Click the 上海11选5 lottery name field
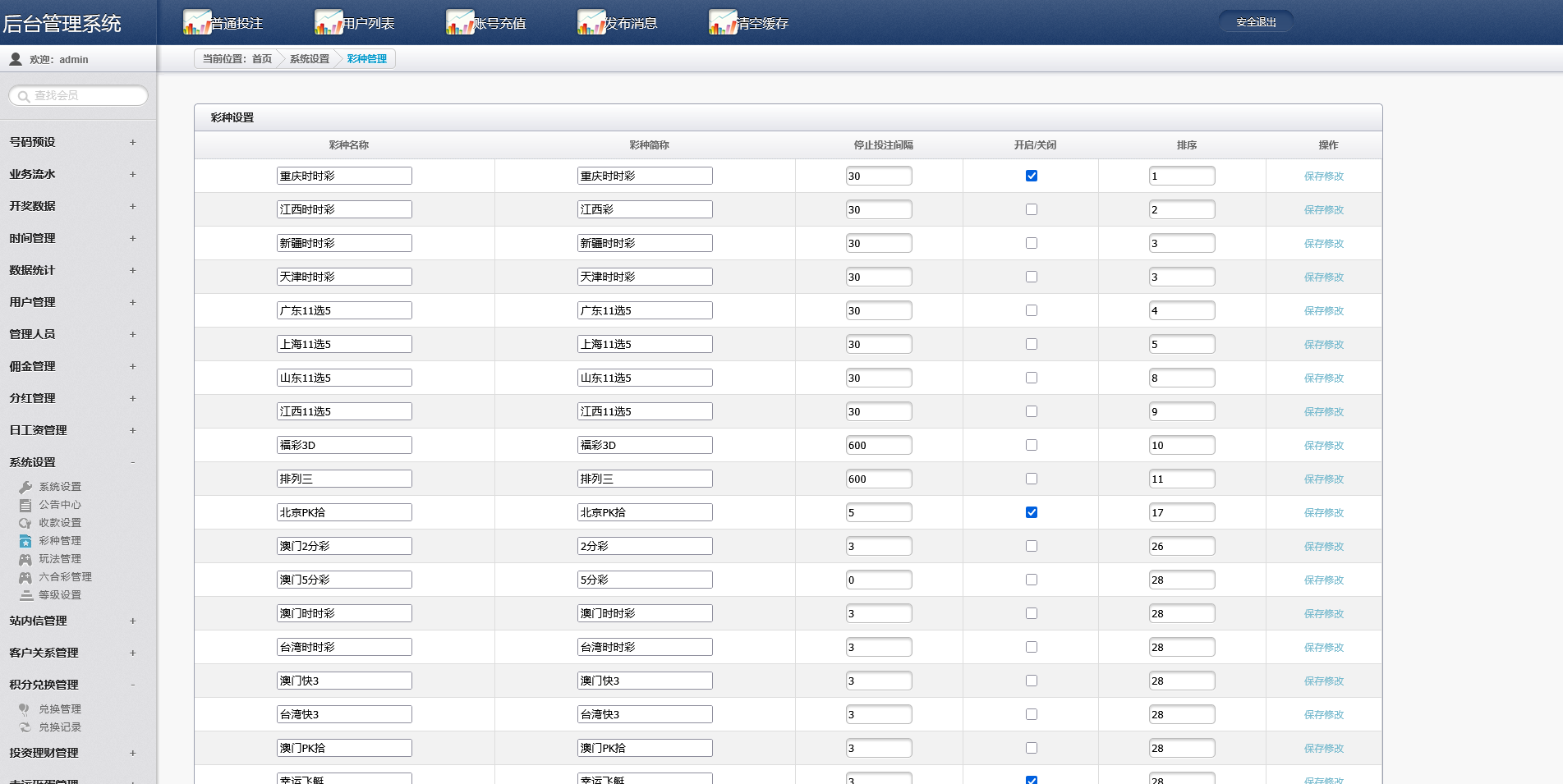1563x784 pixels. pyautogui.click(x=344, y=344)
